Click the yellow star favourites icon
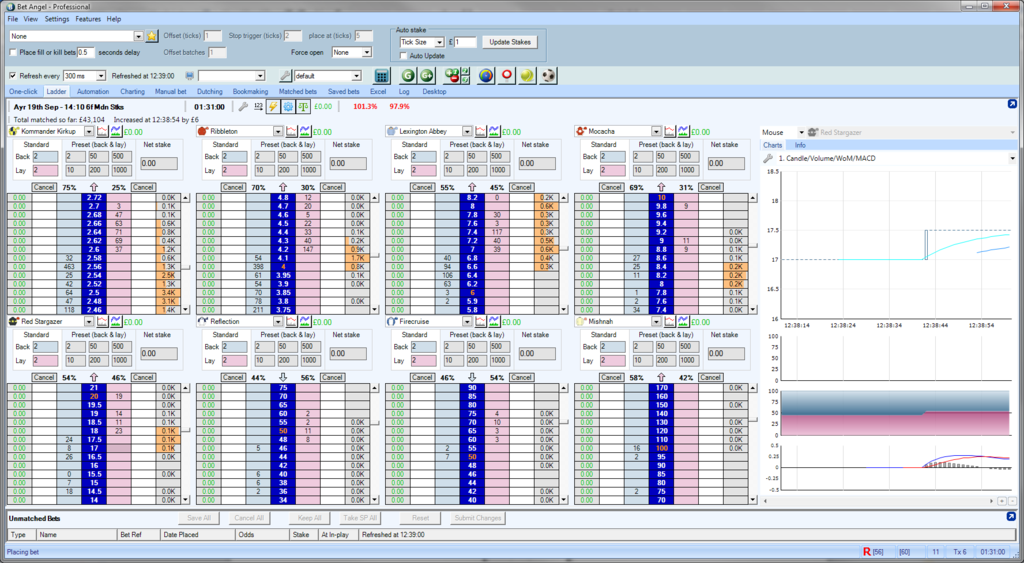The image size is (1024, 563). point(152,37)
